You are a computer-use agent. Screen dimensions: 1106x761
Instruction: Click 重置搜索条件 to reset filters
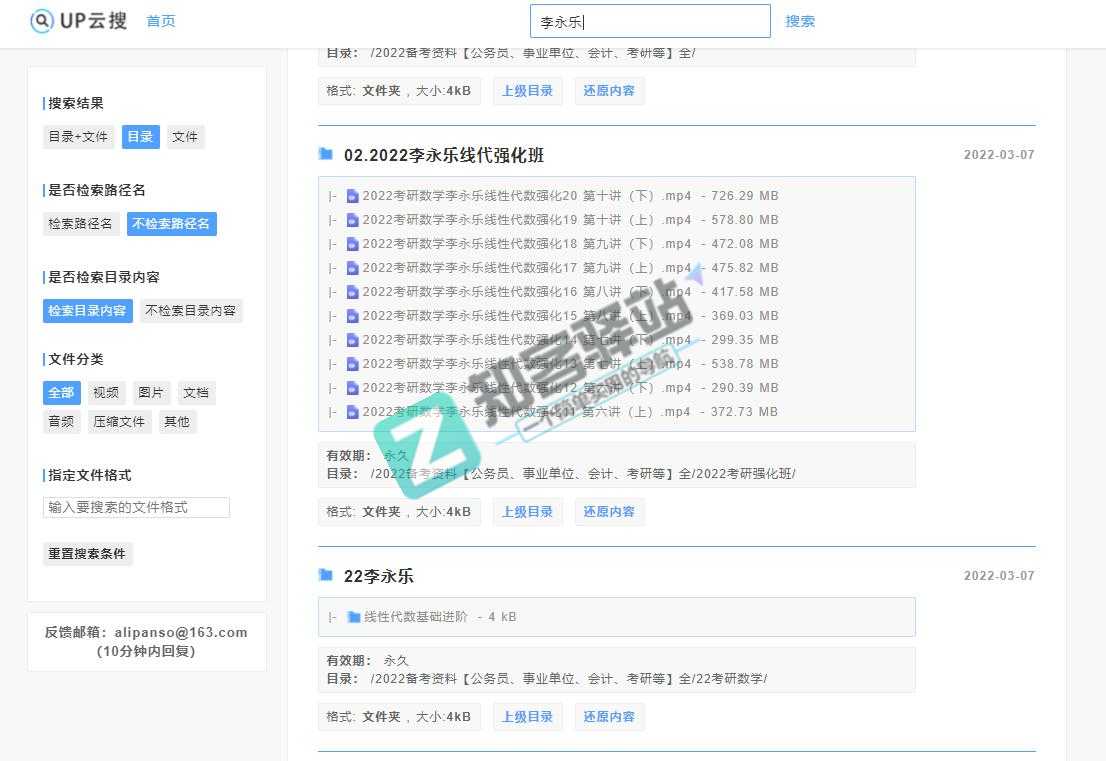87,553
